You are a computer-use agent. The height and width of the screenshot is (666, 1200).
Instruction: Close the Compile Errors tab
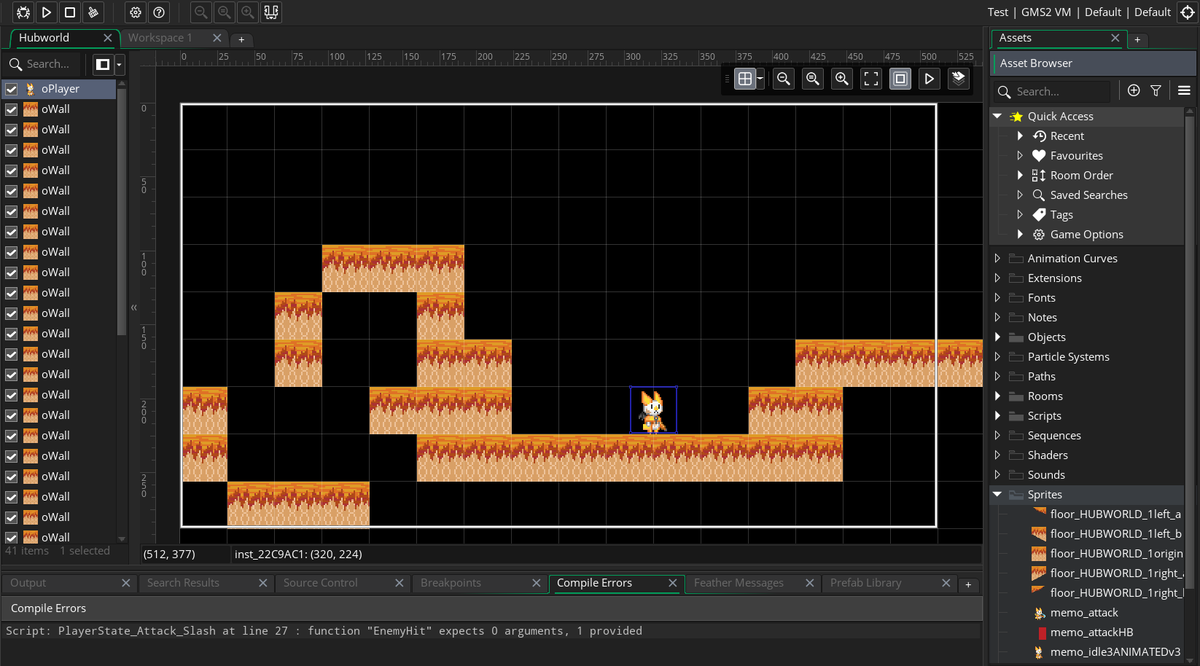pos(673,583)
